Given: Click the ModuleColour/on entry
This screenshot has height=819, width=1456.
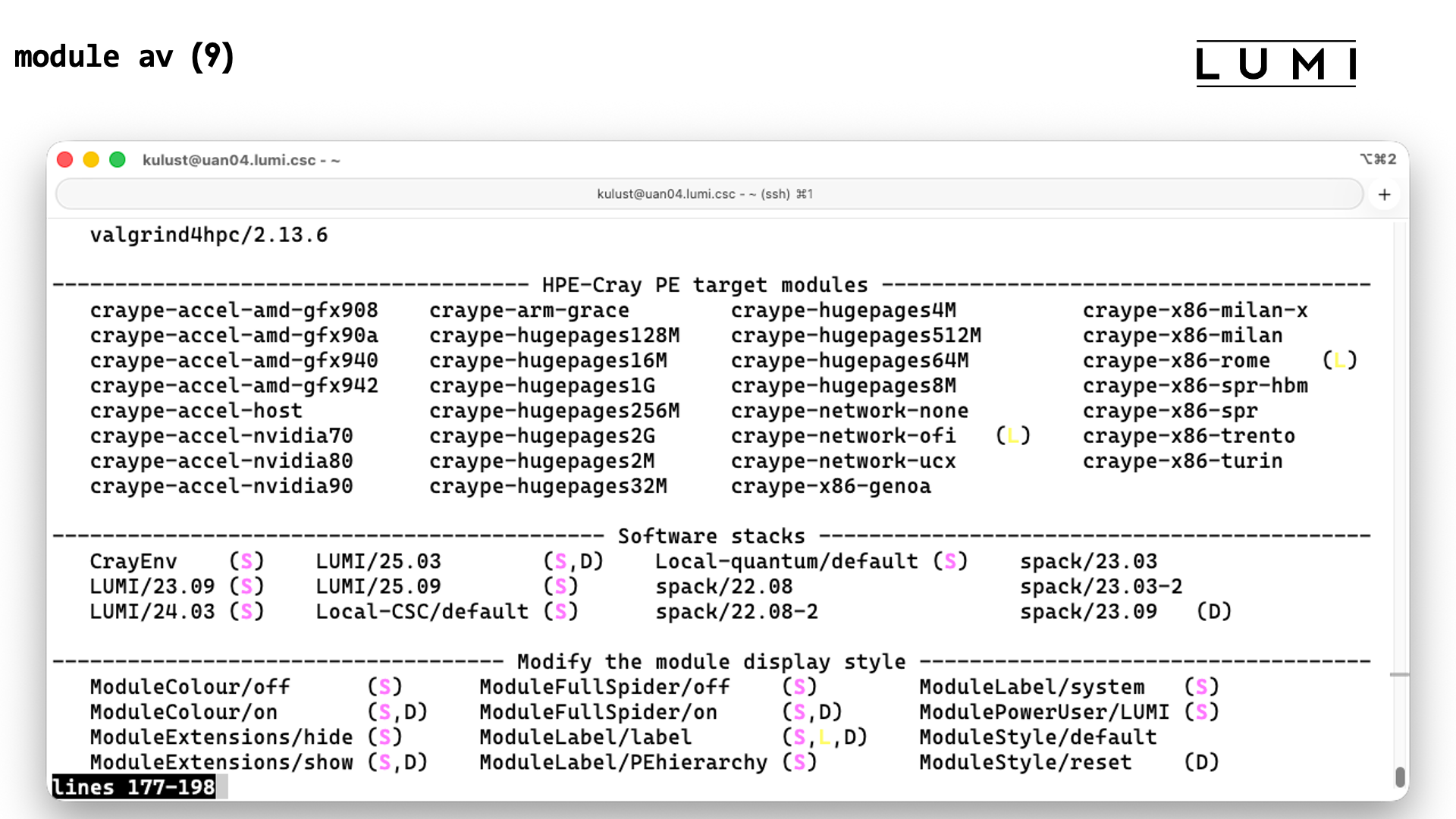Looking at the screenshot, I should click(x=184, y=711).
